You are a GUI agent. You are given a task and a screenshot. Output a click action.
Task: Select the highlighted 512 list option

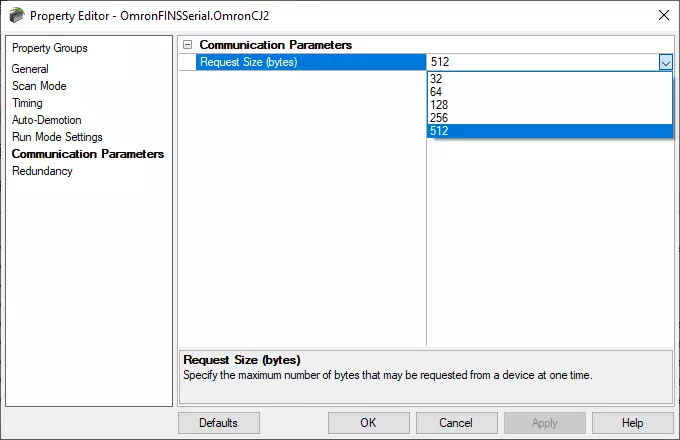tap(549, 131)
